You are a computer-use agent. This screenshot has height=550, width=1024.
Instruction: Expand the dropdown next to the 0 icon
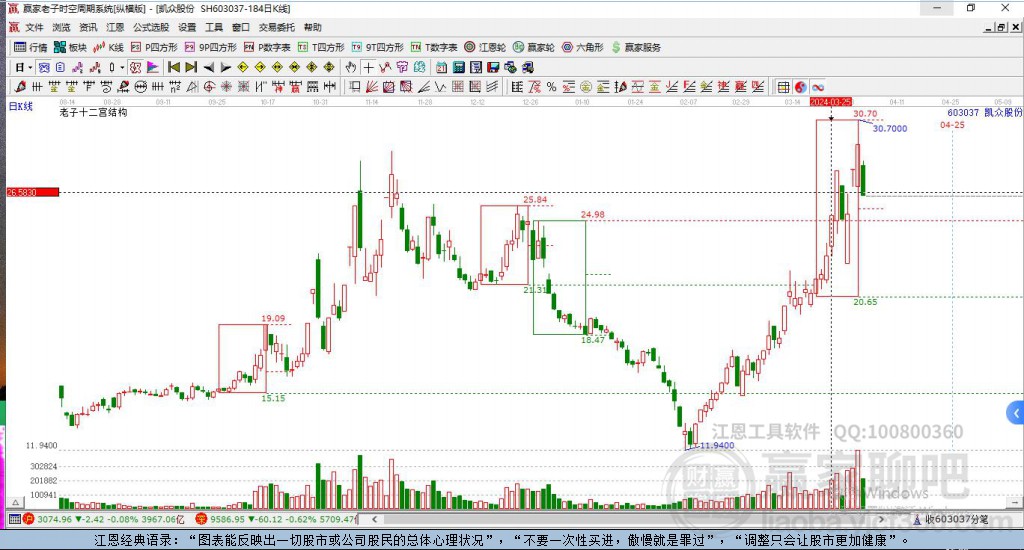click(122, 67)
